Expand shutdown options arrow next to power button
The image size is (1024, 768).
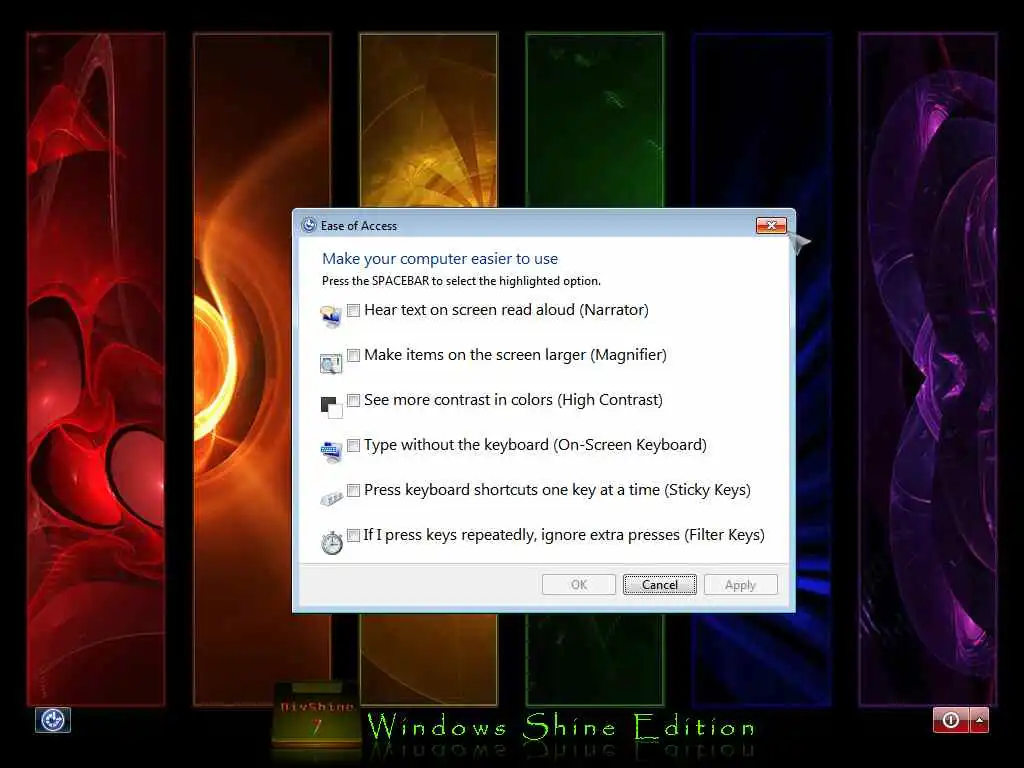click(980, 720)
